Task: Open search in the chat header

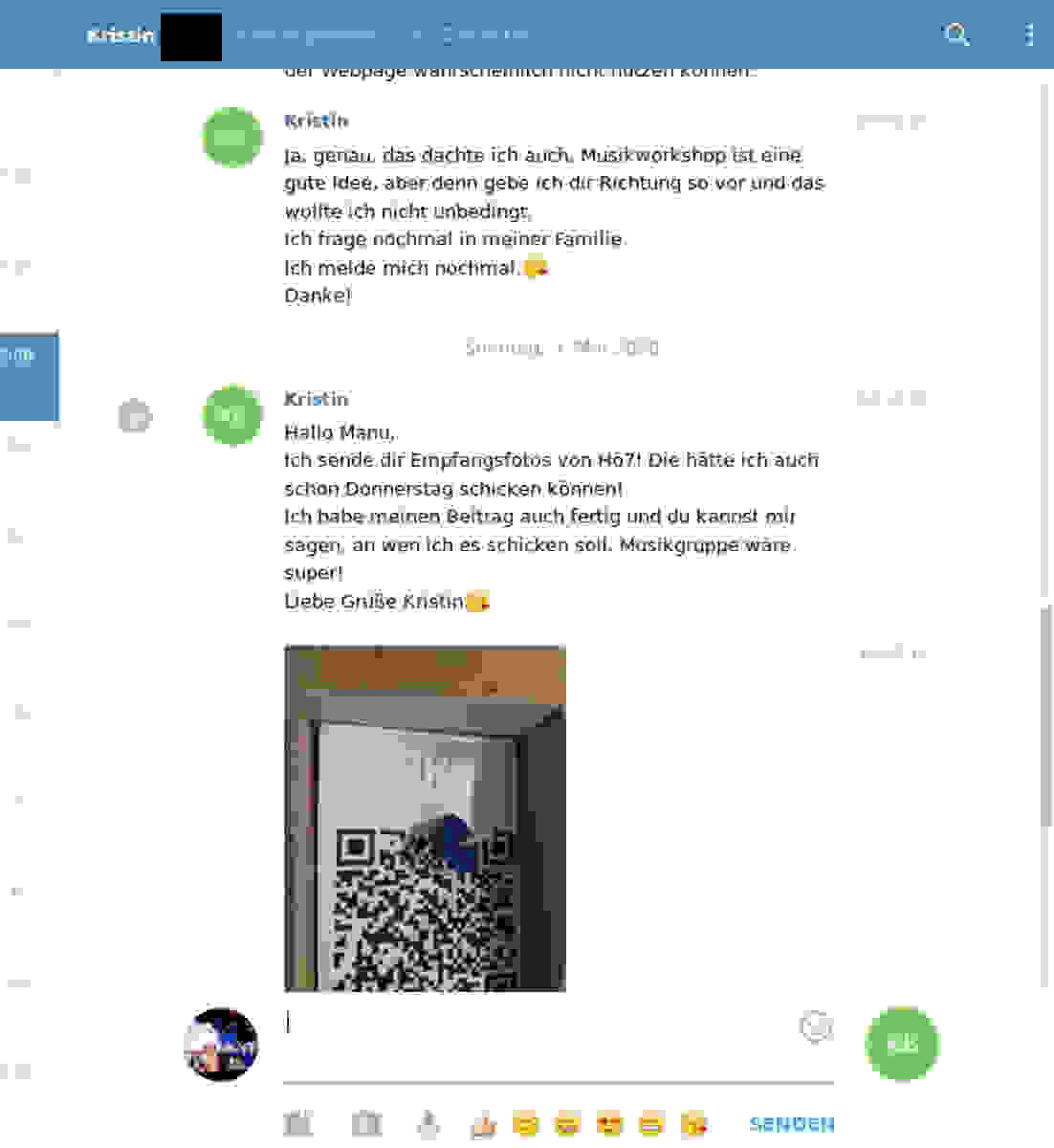Action: click(956, 35)
